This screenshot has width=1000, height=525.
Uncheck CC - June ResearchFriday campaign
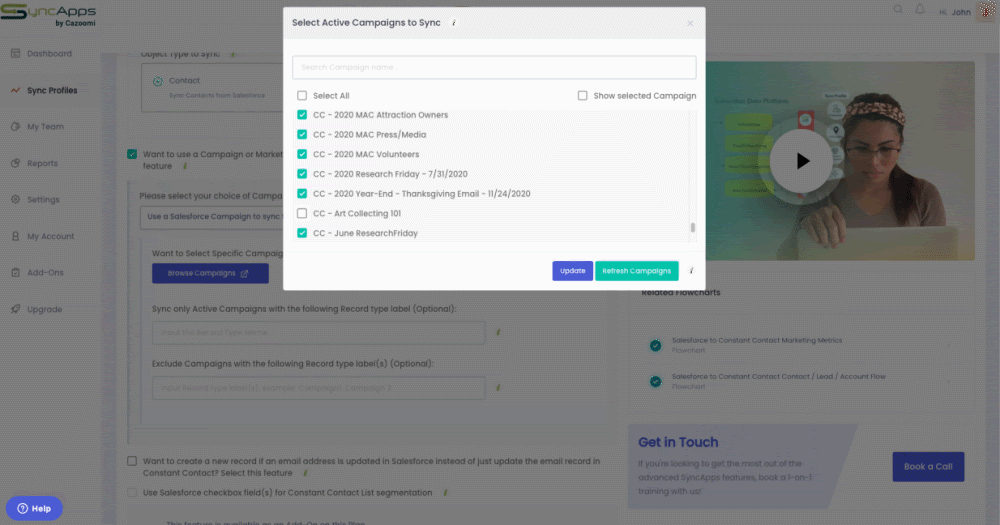(x=302, y=233)
